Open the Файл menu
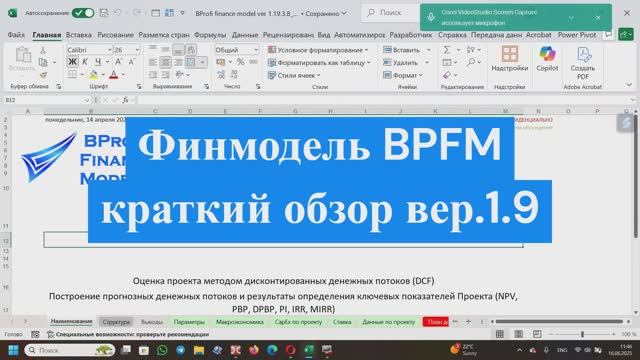Image resolution: width=640 pixels, height=360 pixels. tap(16, 35)
